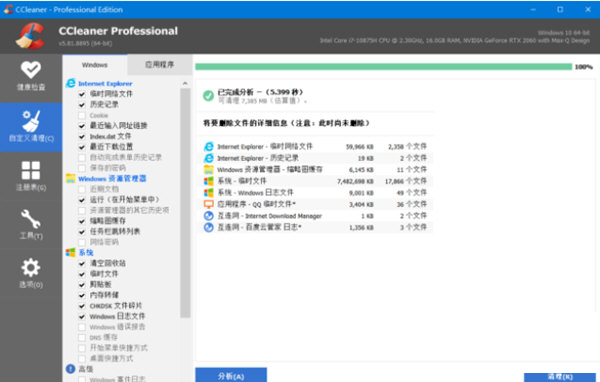Viewport: 600px width, 382px height.
Task: Uncheck 任务栏跳转列表 checkbox
Action: point(82,232)
